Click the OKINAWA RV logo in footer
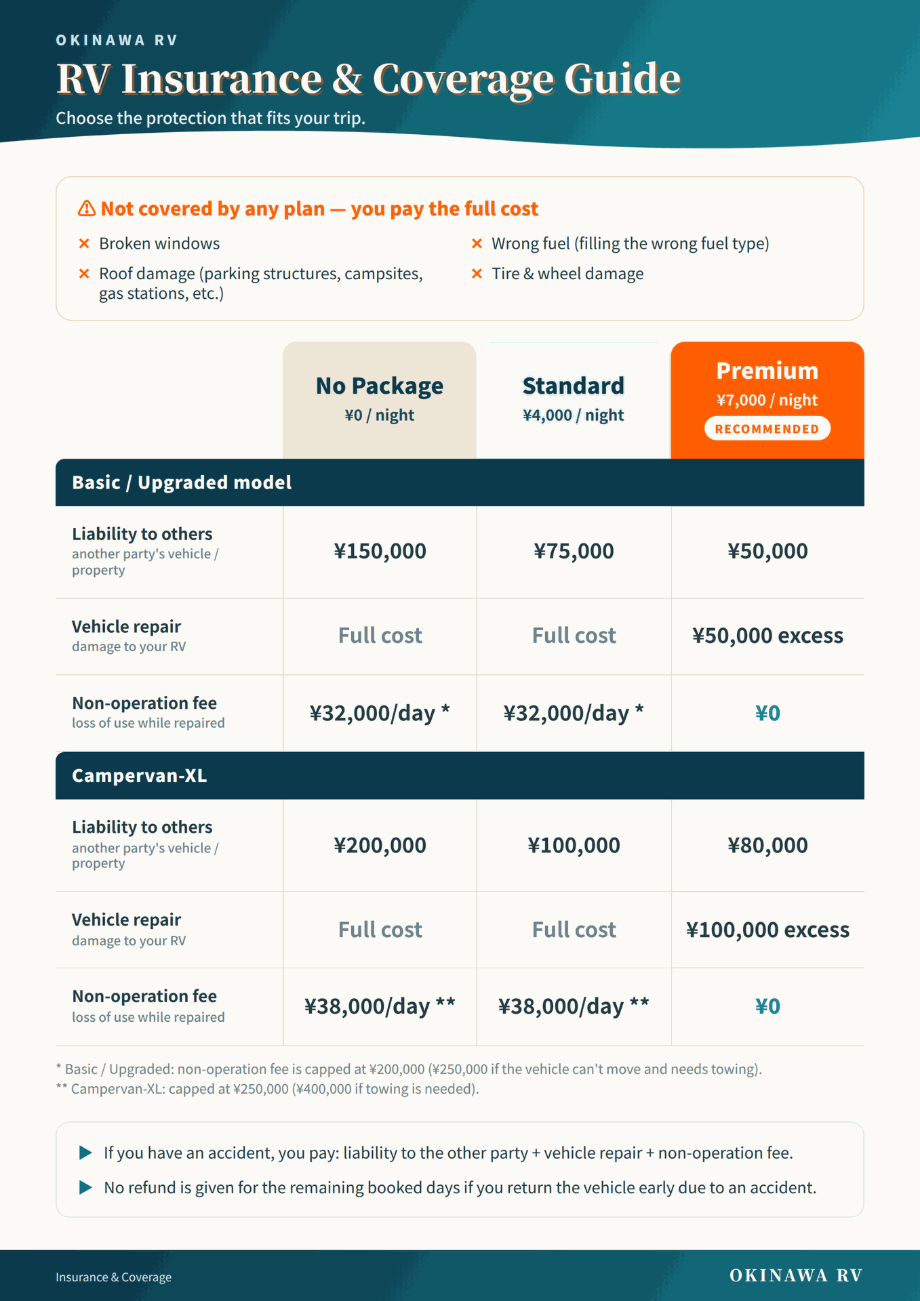Screen dimensions: 920x1301 [796, 1275]
